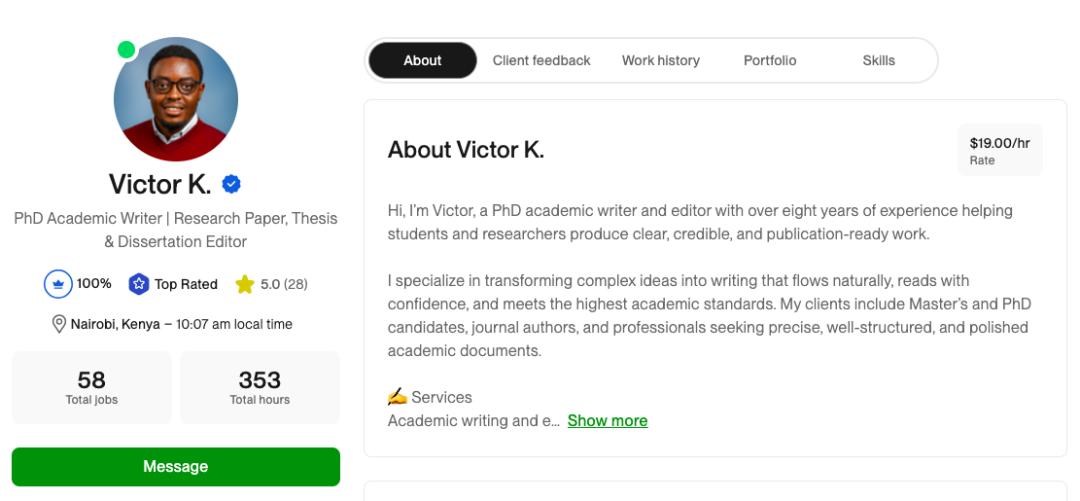Open Victor's profile photo

(176, 100)
